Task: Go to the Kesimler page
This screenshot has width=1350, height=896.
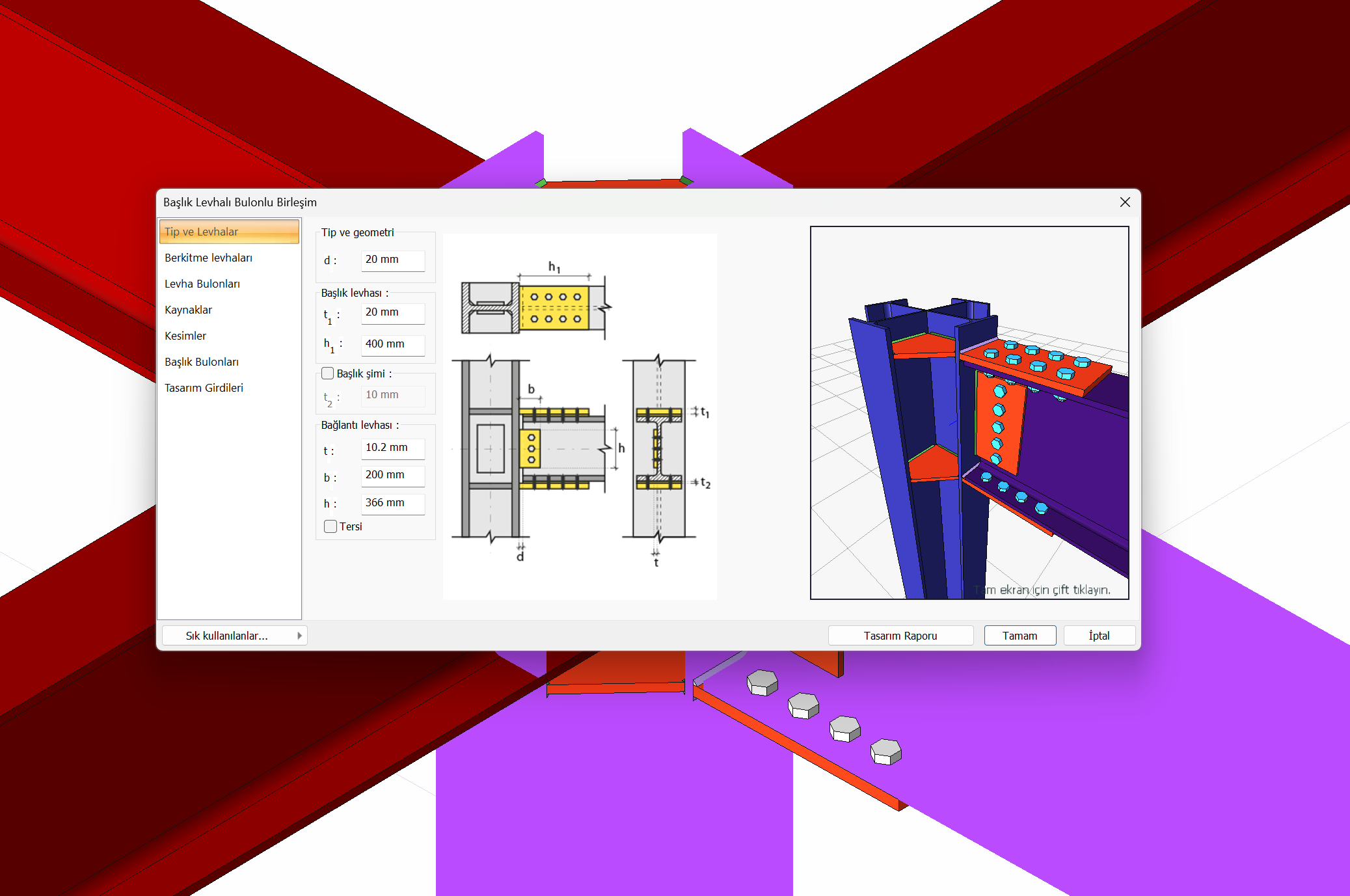Action: [185, 336]
